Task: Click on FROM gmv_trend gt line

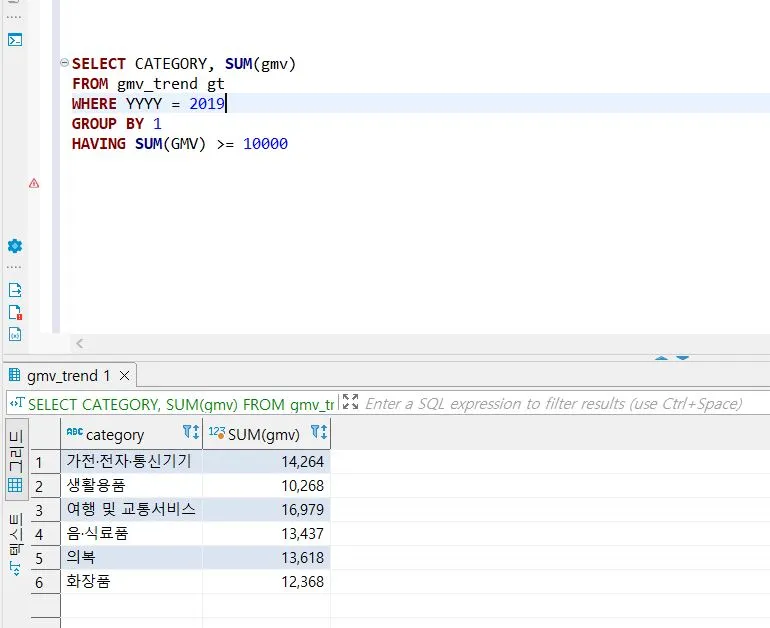Action: pyautogui.click(x=148, y=84)
